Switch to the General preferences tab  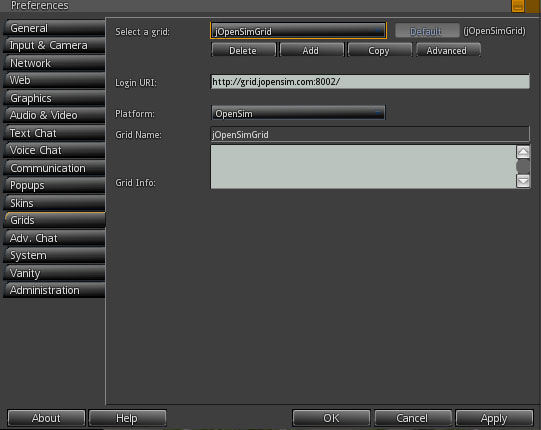coord(55,28)
